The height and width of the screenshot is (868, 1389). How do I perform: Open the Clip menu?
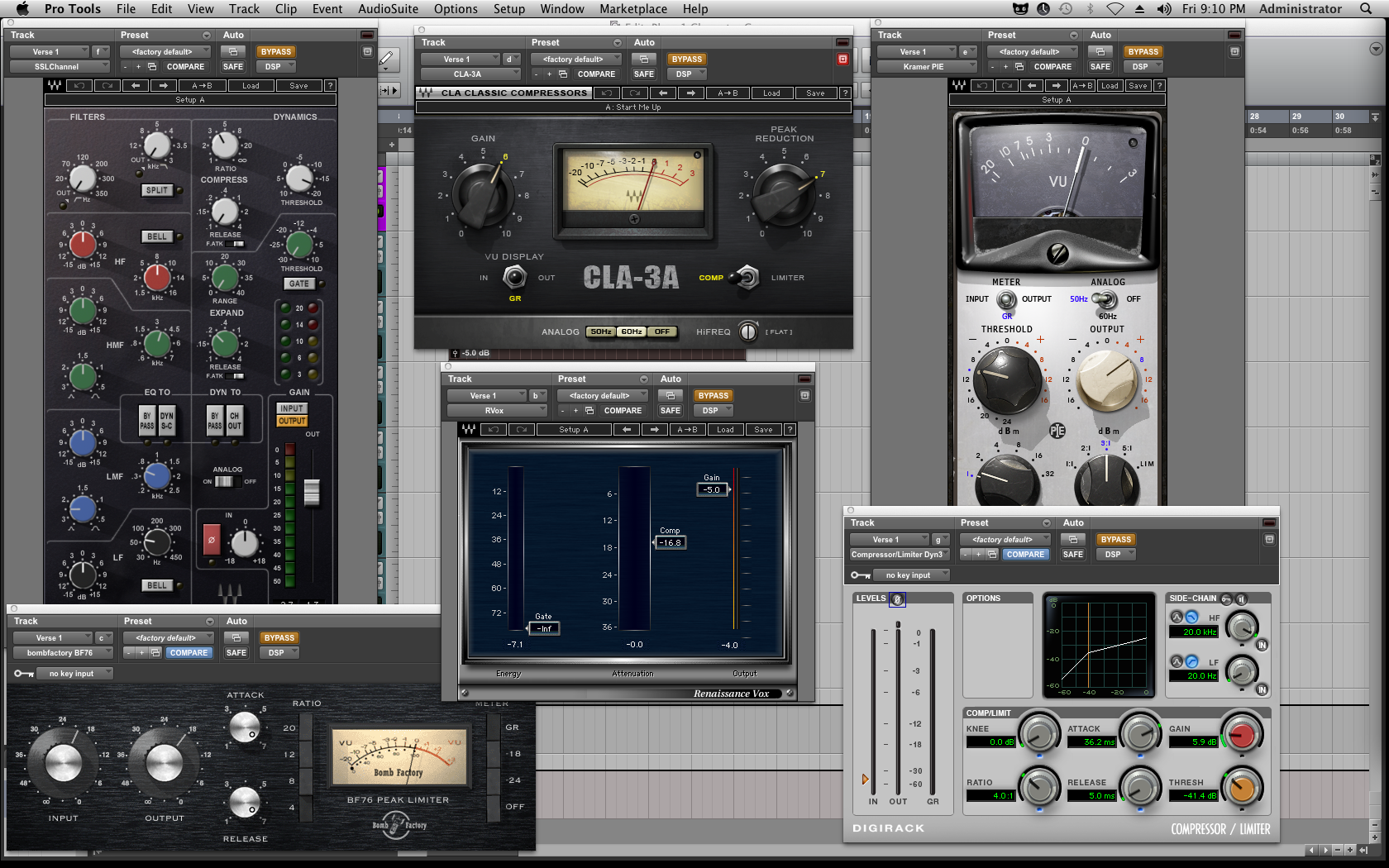click(x=286, y=9)
